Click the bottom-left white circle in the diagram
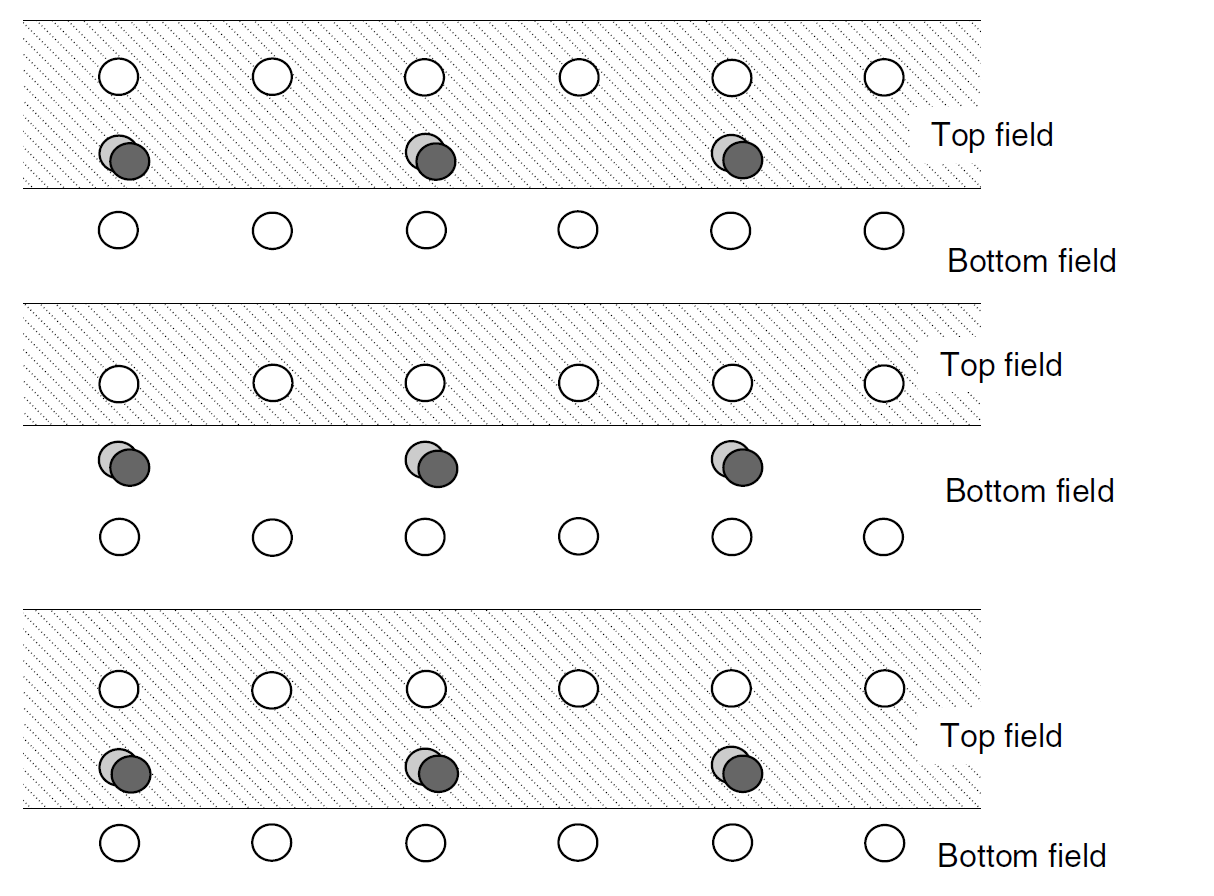 [119, 843]
